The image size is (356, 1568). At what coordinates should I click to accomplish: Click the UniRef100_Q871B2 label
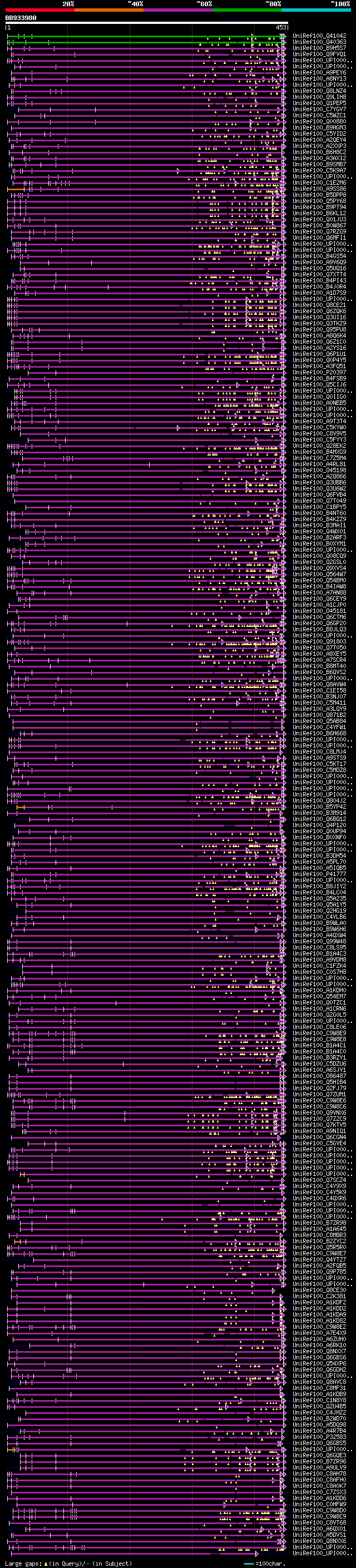(319, 715)
